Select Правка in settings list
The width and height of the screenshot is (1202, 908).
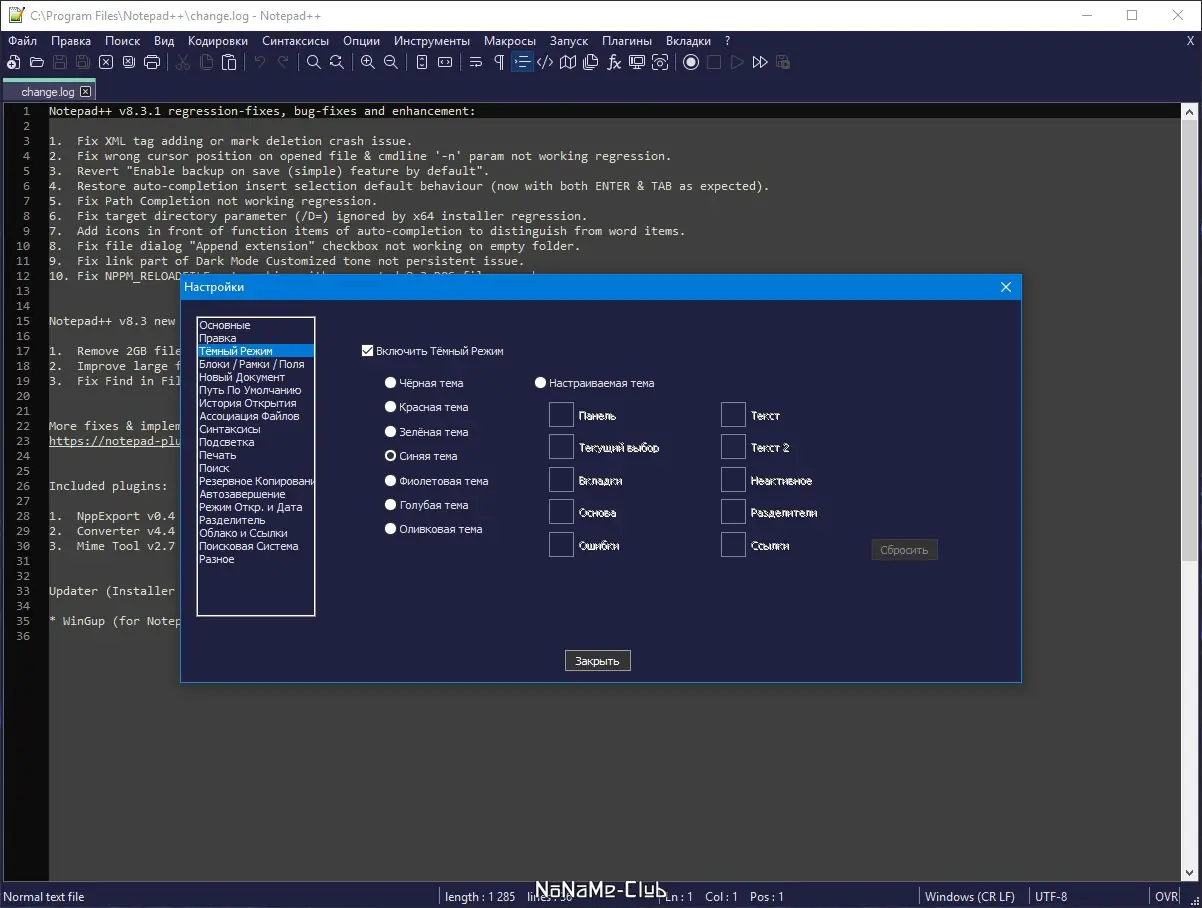click(x=256, y=338)
